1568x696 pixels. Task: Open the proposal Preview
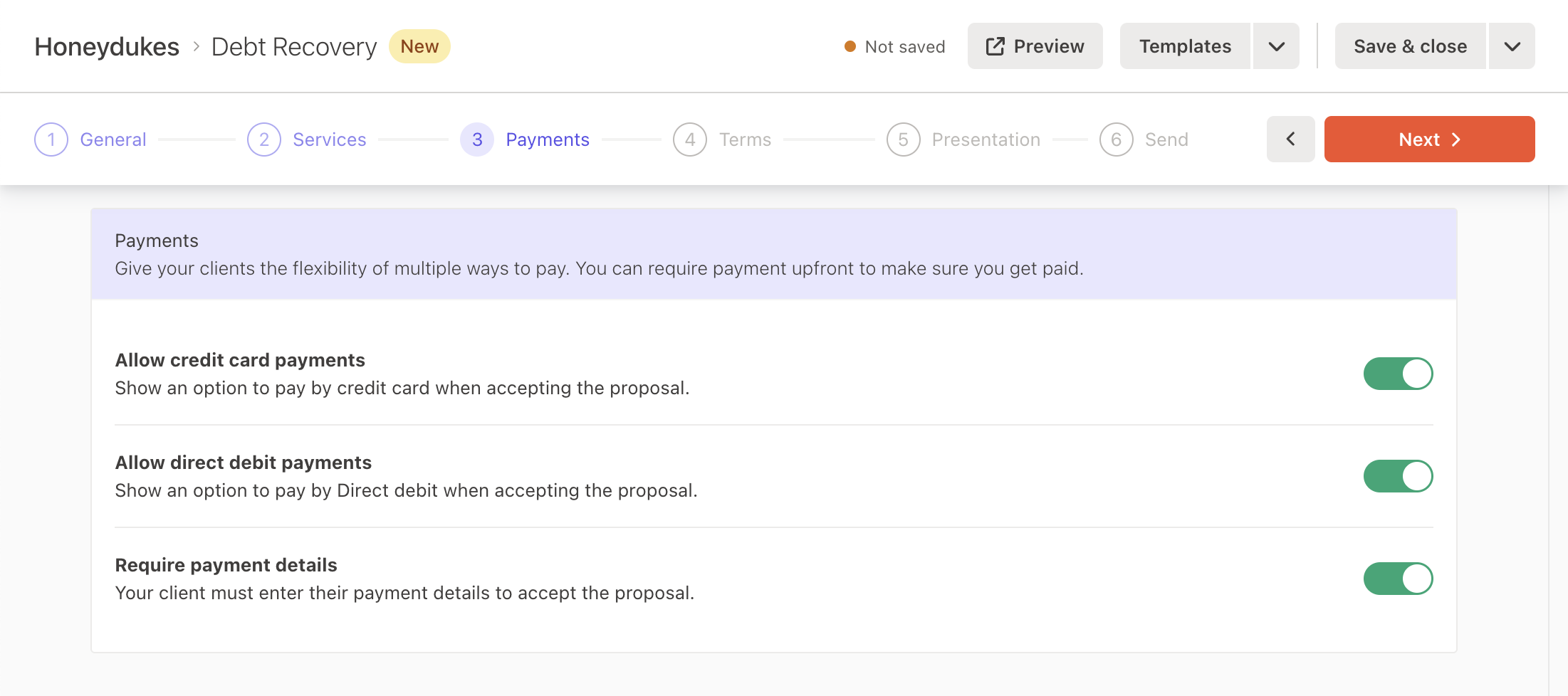(x=1035, y=46)
